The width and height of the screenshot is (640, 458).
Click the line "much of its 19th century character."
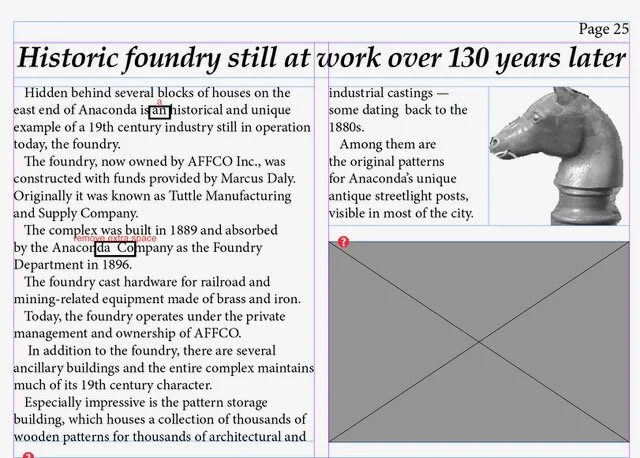click(113, 385)
